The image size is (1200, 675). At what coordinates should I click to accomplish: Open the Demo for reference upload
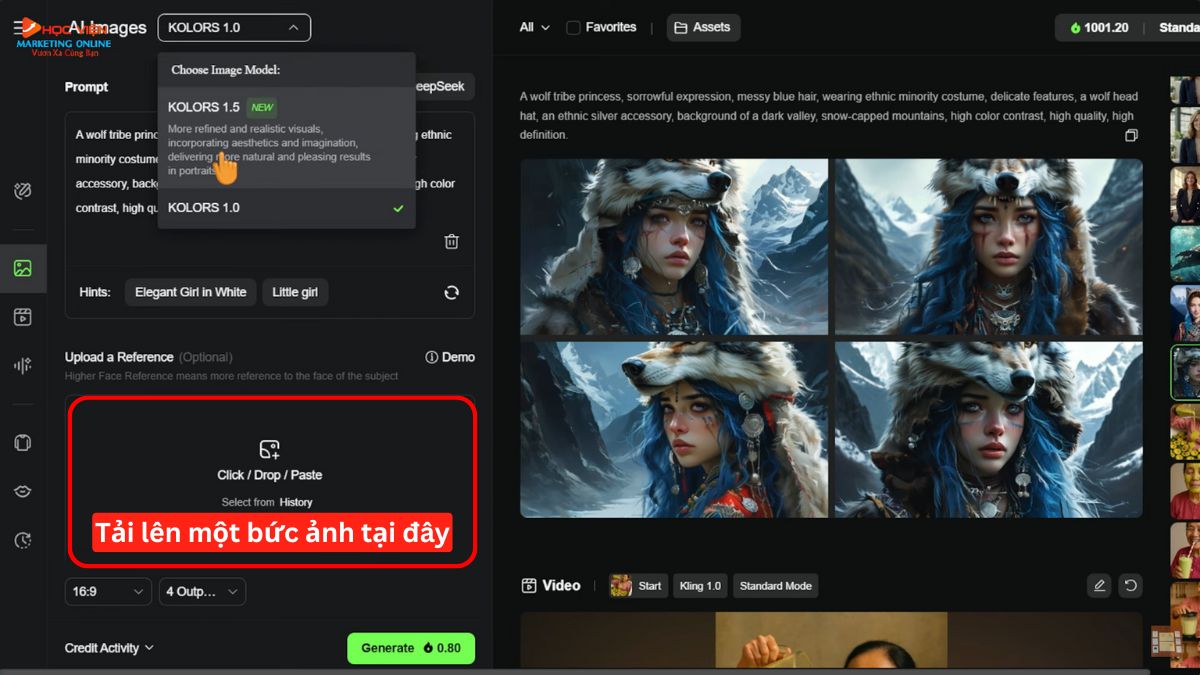point(450,357)
